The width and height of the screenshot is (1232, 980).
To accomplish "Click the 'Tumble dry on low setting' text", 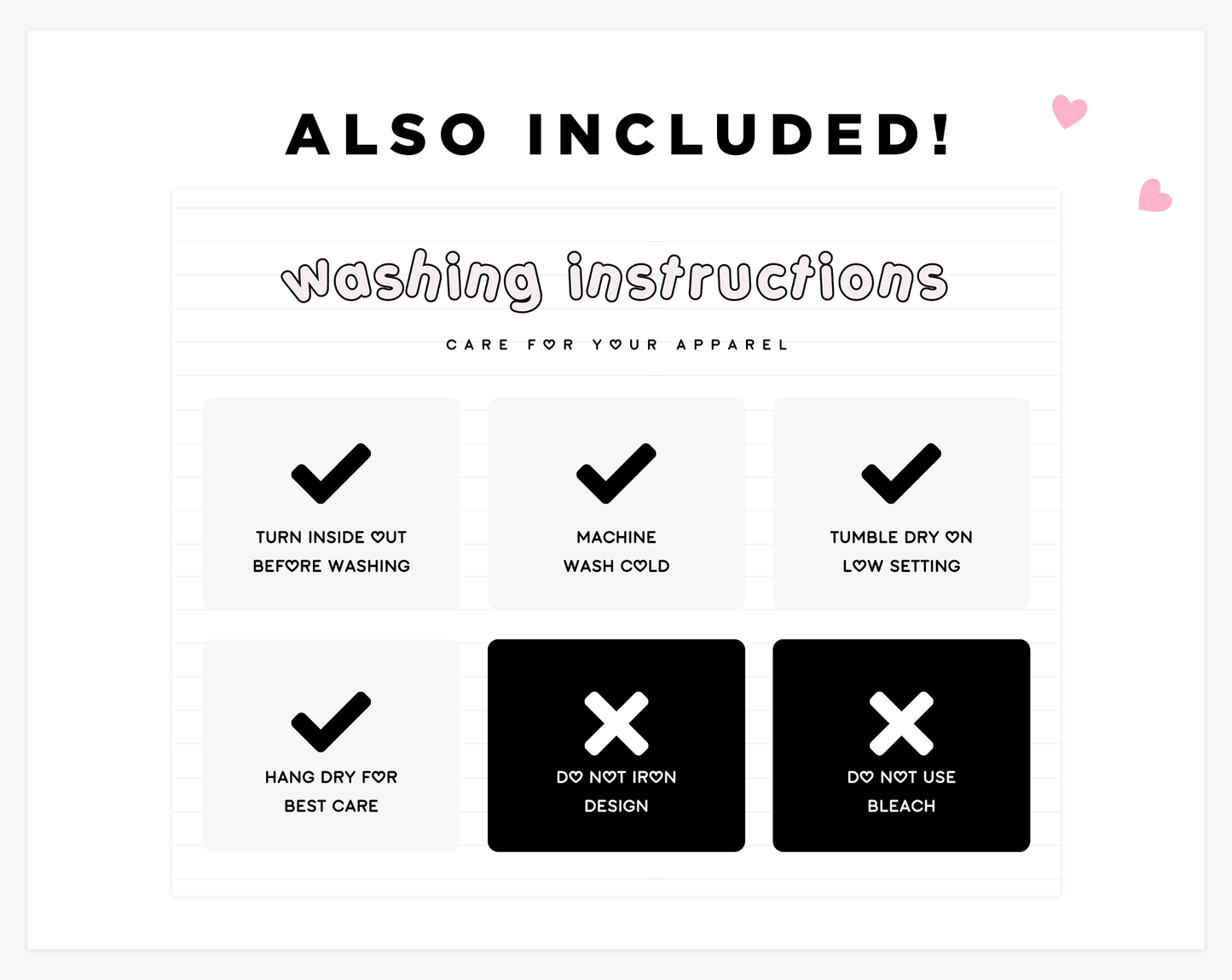I will (x=901, y=551).
